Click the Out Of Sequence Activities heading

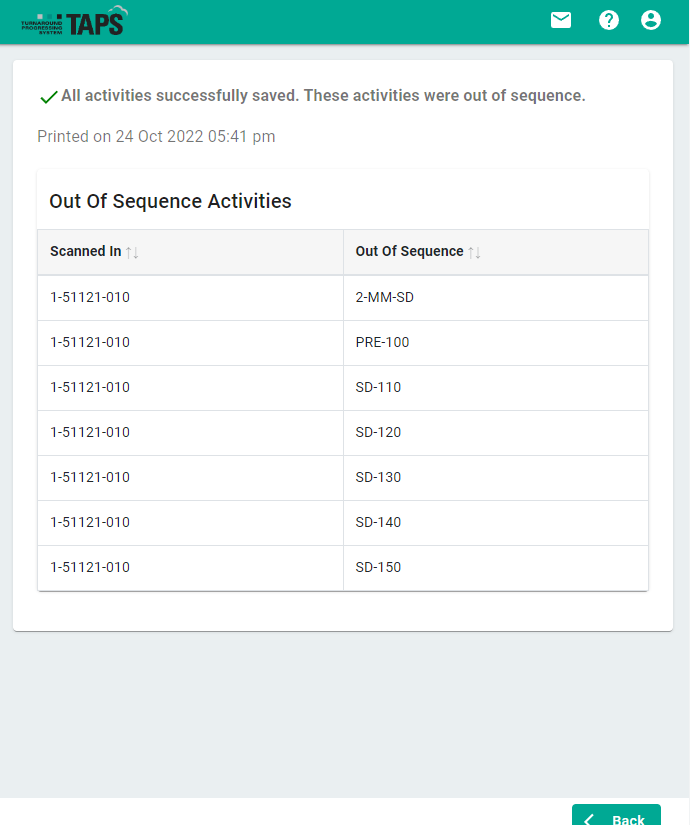coord(170,201)
